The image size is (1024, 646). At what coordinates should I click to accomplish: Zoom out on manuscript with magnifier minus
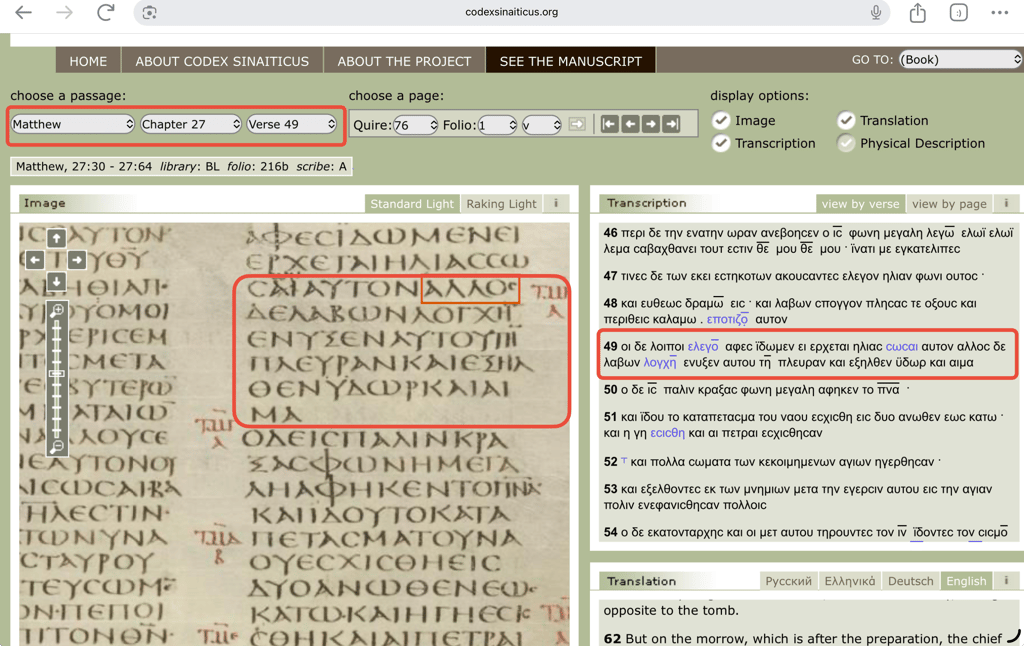(57, 447)
